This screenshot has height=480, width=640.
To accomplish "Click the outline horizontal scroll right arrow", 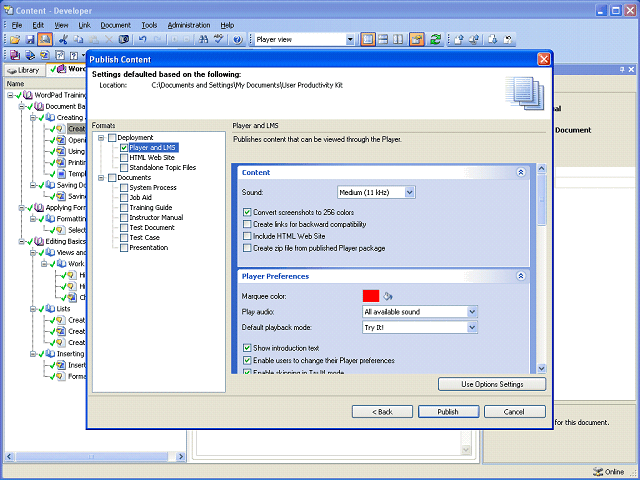I will tap(180, 456).
